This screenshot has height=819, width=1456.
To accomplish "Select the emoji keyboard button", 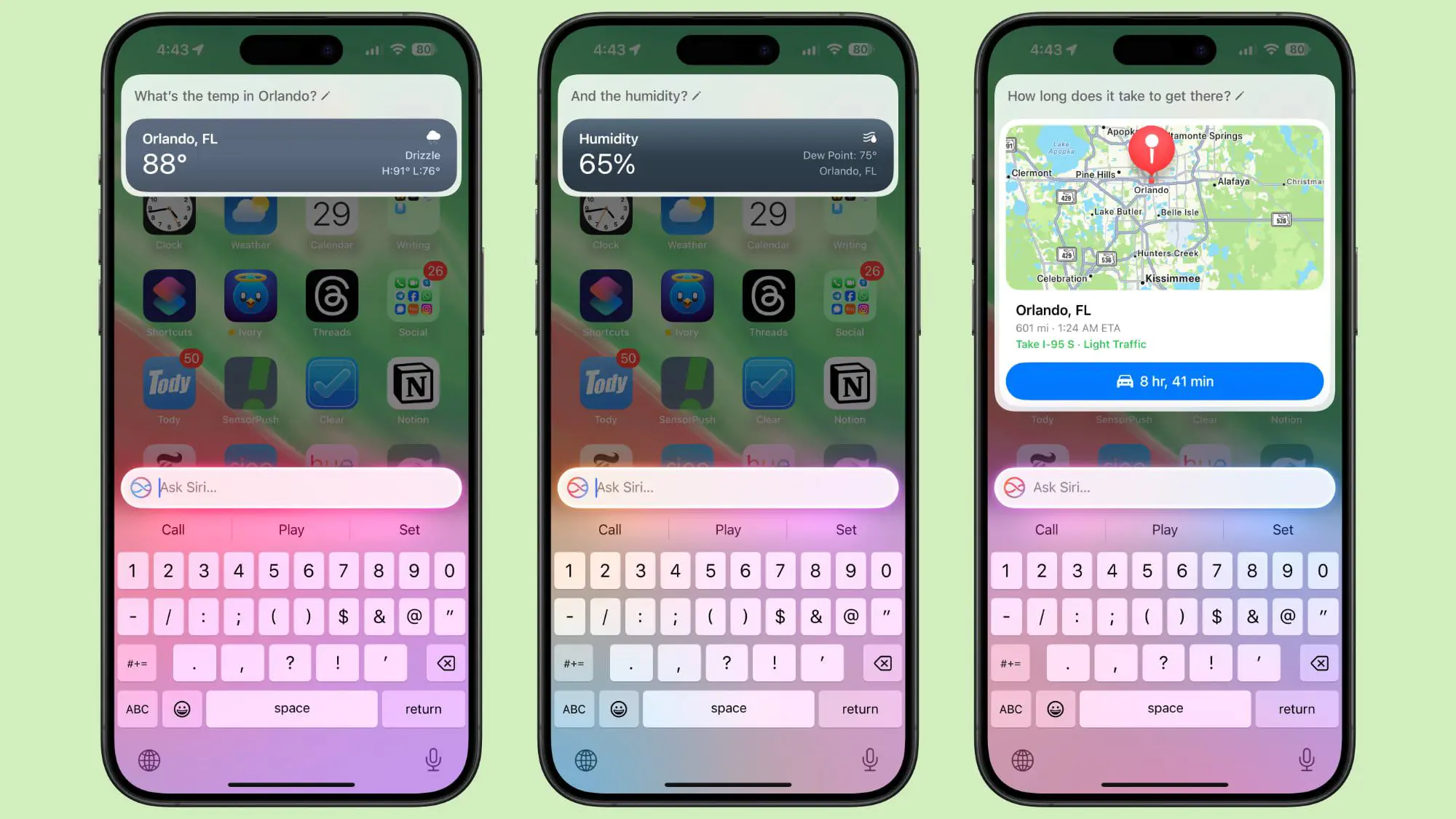I will 181,708.
